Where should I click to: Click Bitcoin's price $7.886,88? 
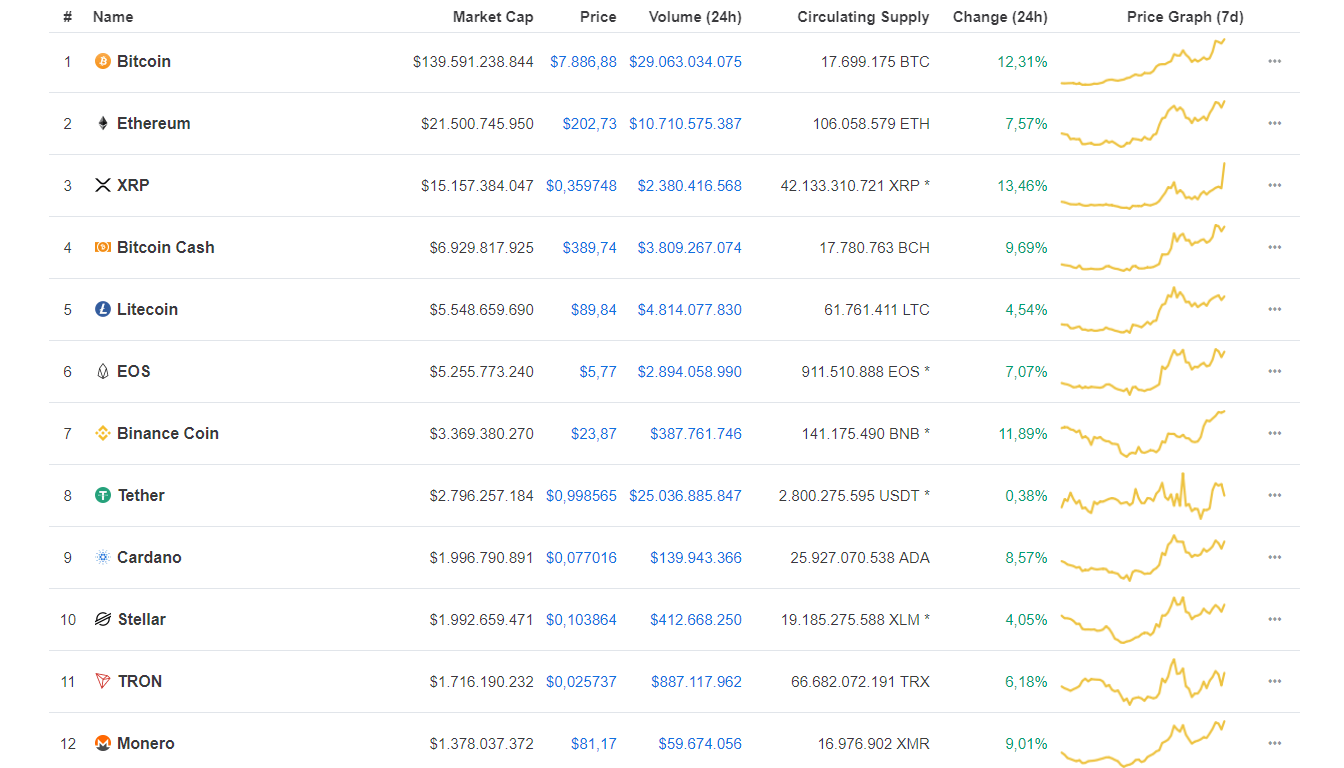click(583, 62)
